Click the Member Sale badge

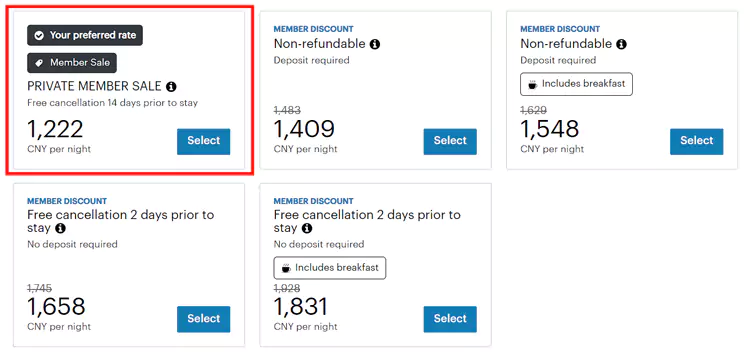coord(72,63)
